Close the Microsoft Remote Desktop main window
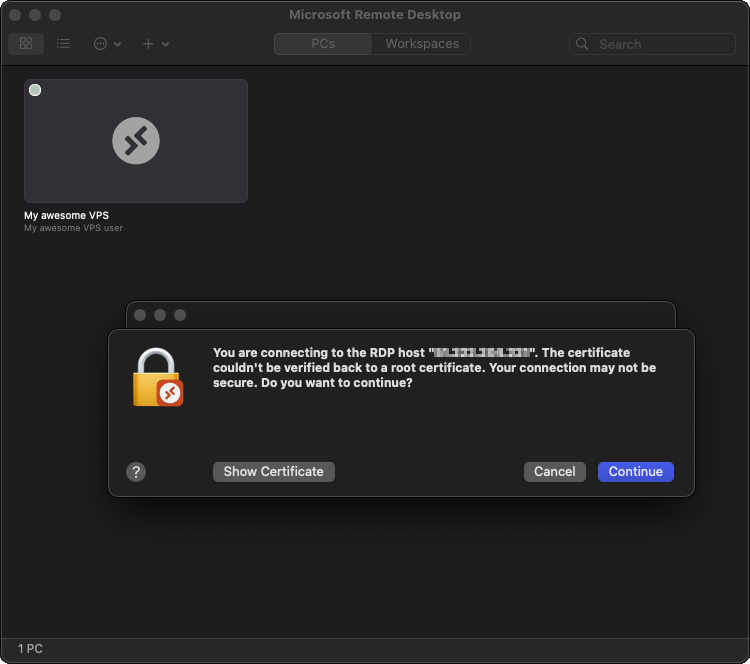Screen dimensions: 750x664 pyautogui.click(x=15, y=16)
